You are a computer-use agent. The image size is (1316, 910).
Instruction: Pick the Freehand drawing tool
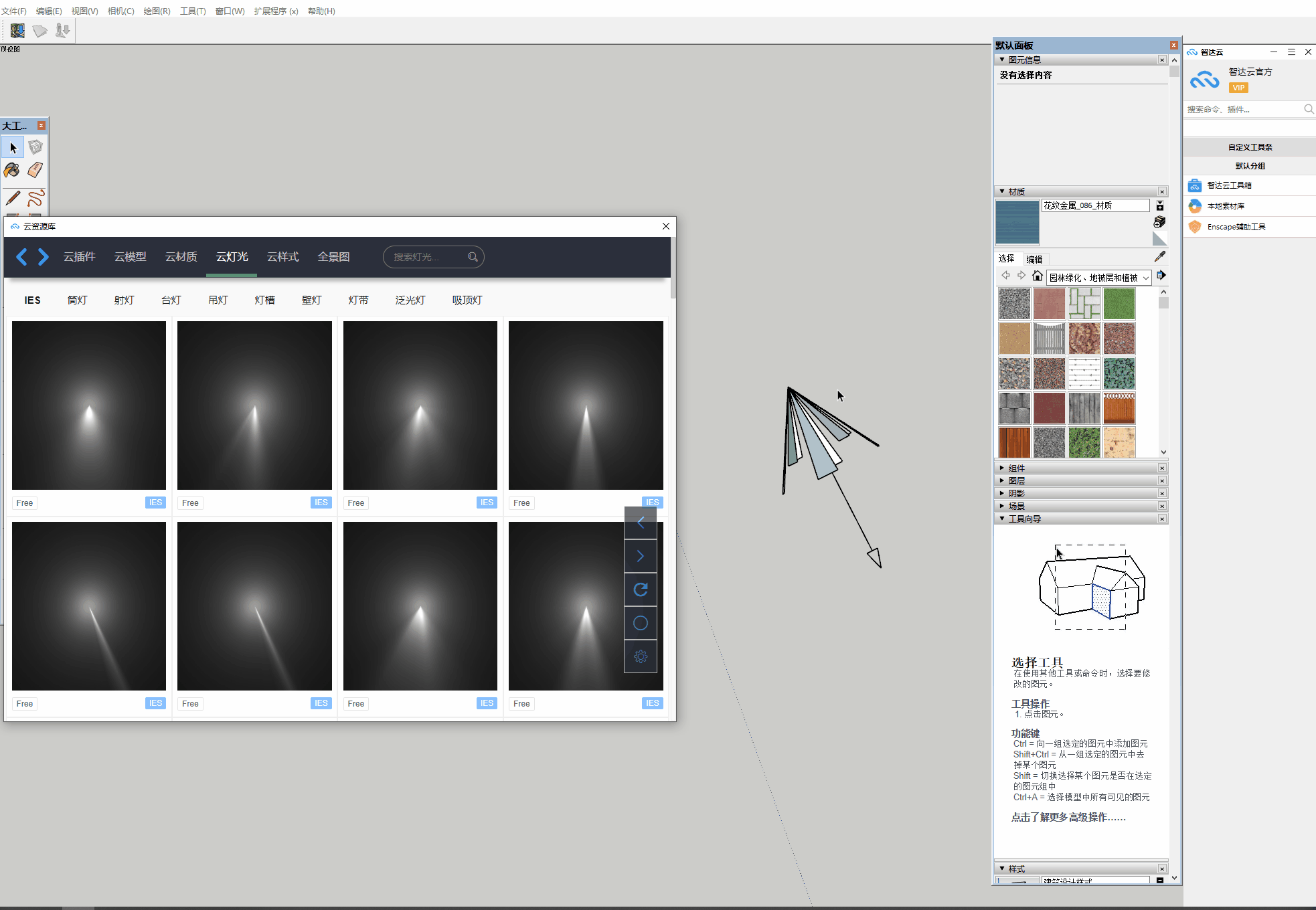[x=35, y=198]
